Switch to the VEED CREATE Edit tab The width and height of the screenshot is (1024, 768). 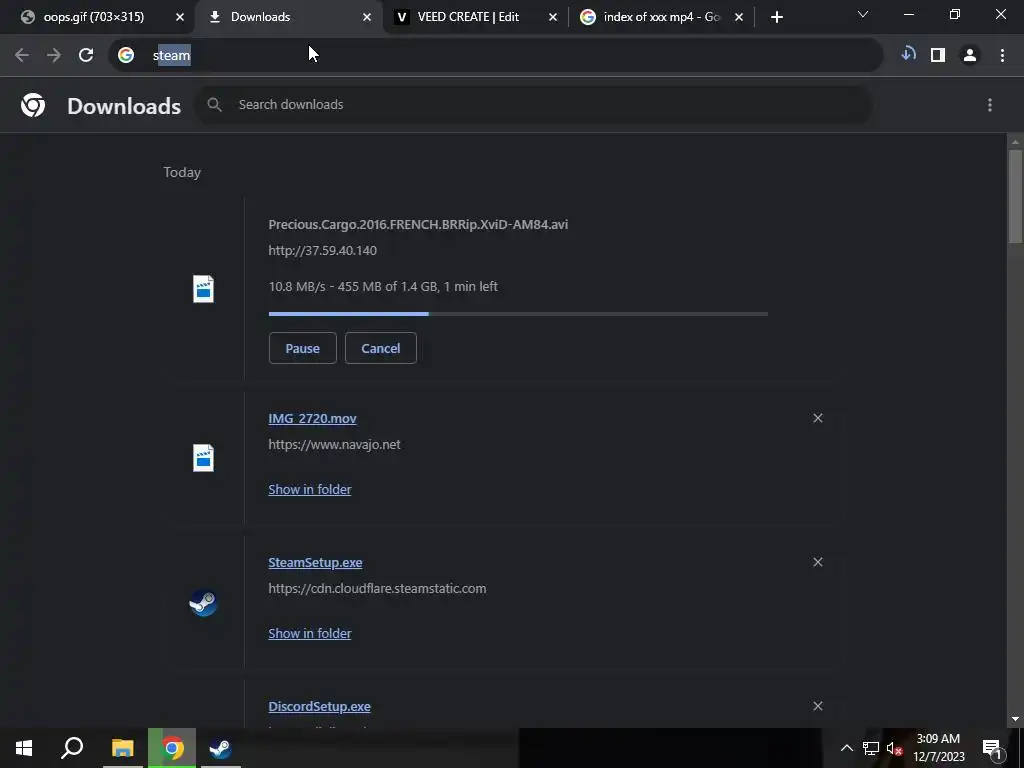(468, 17)
